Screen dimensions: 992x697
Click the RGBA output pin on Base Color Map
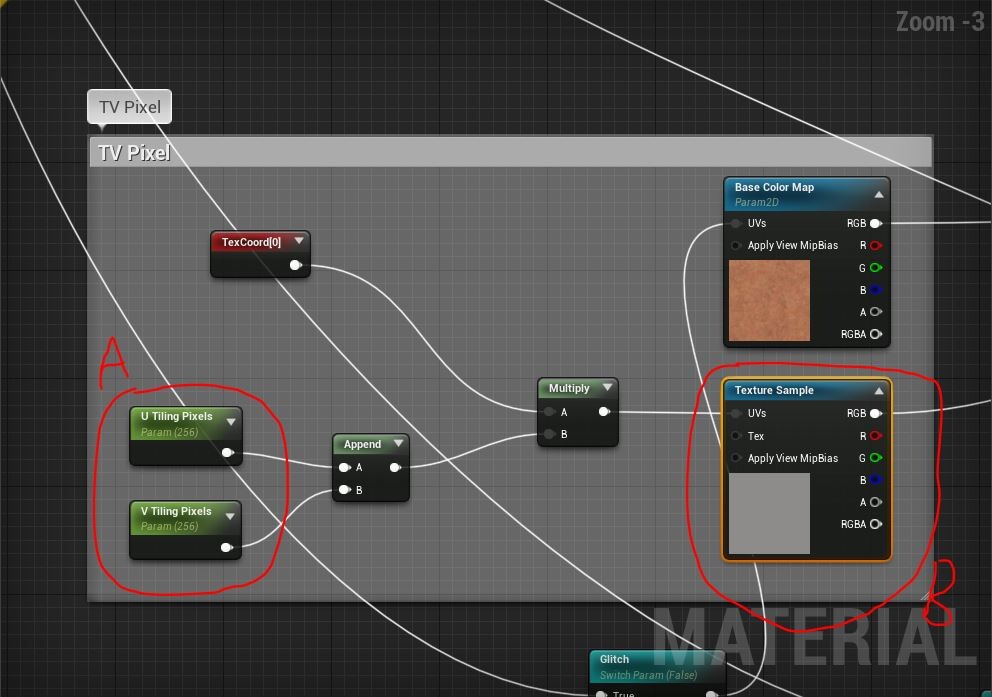pos(875,334)
